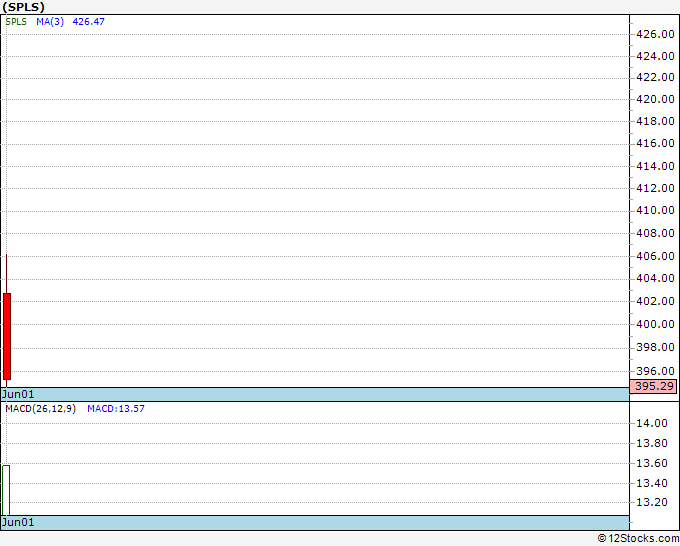Screen dimensions: 680x546
Task: Click the MACD:13.57 value readout
Action: click(x=116, y=409)
